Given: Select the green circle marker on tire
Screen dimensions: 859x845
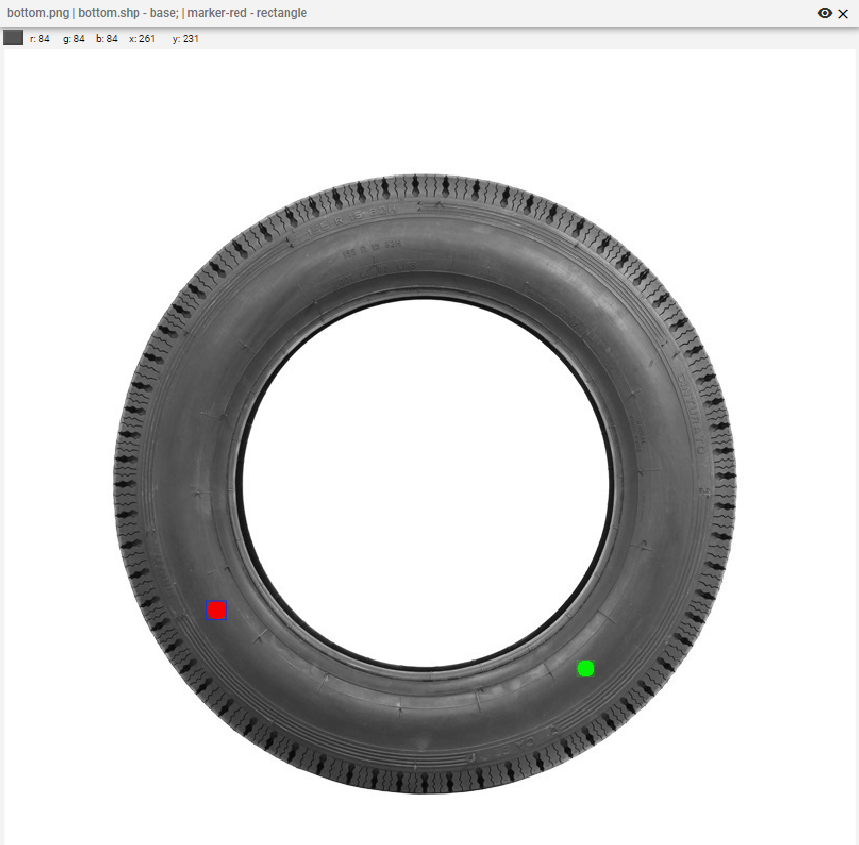Looking at the screenshot, I should (586, 668).
